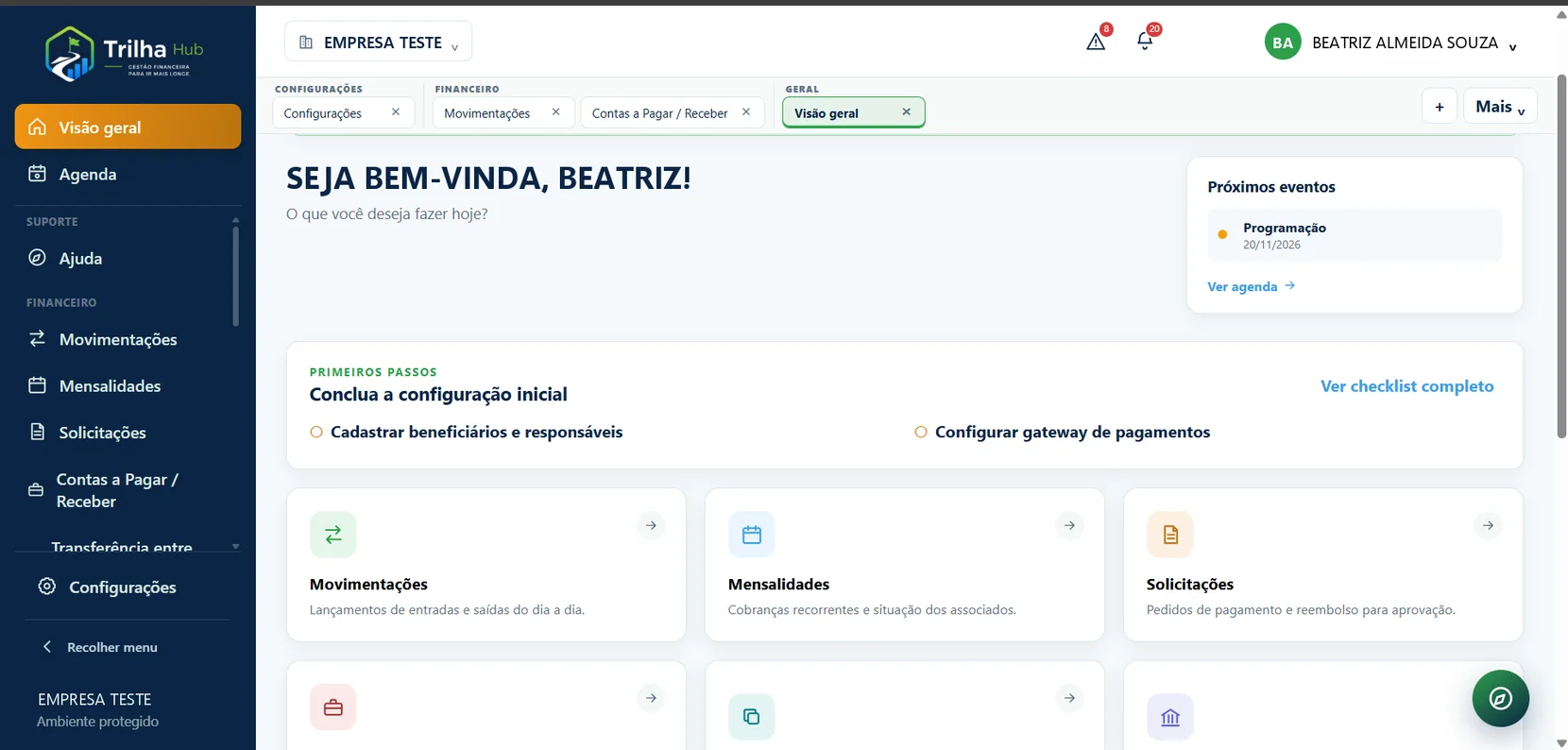Click the red briefcase card icon
Image resolution: width=1568 pixels, height=750 pixels.
pos(333,707)
